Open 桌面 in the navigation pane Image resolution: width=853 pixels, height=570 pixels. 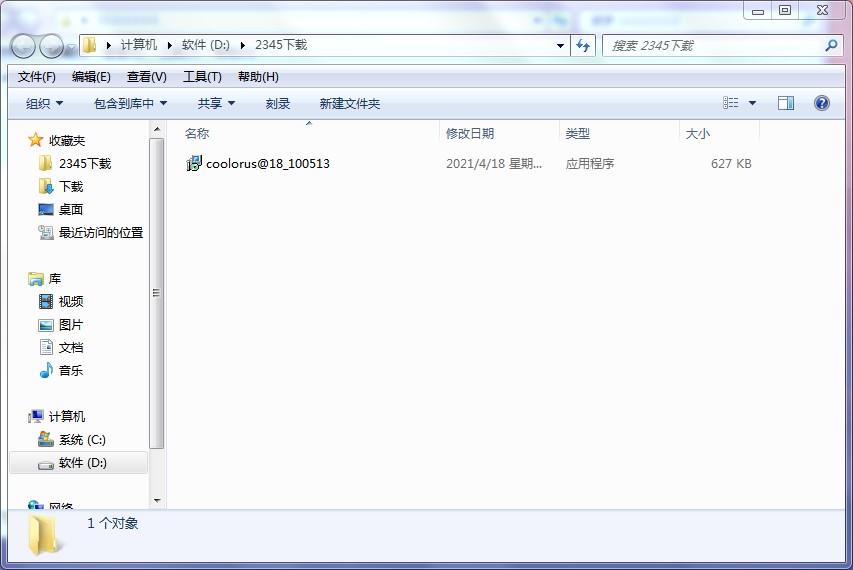pyautogui.click(x=71, y=209)
